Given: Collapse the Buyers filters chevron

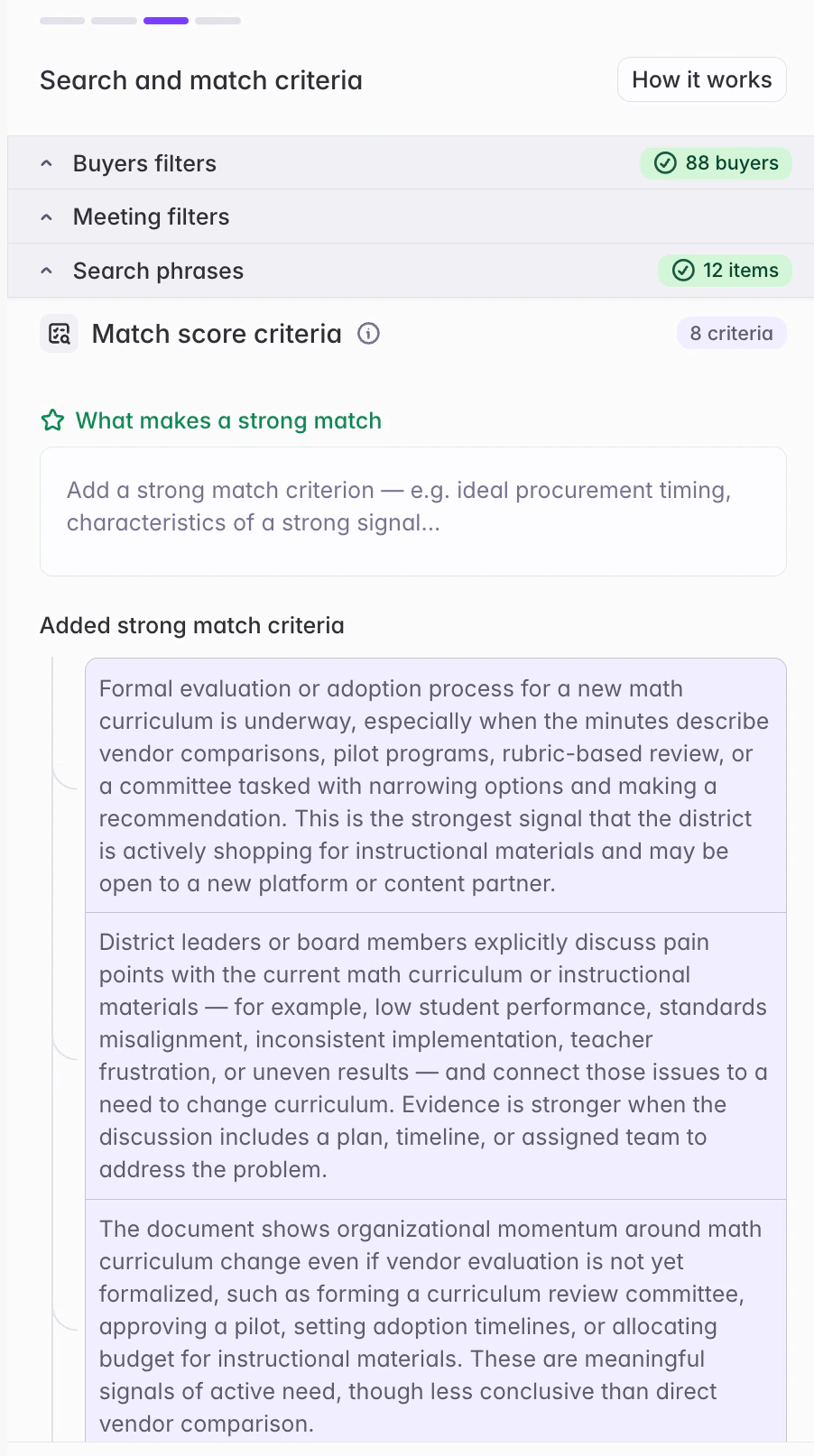Looking at the screenshot, I should [x=47, y=163].
